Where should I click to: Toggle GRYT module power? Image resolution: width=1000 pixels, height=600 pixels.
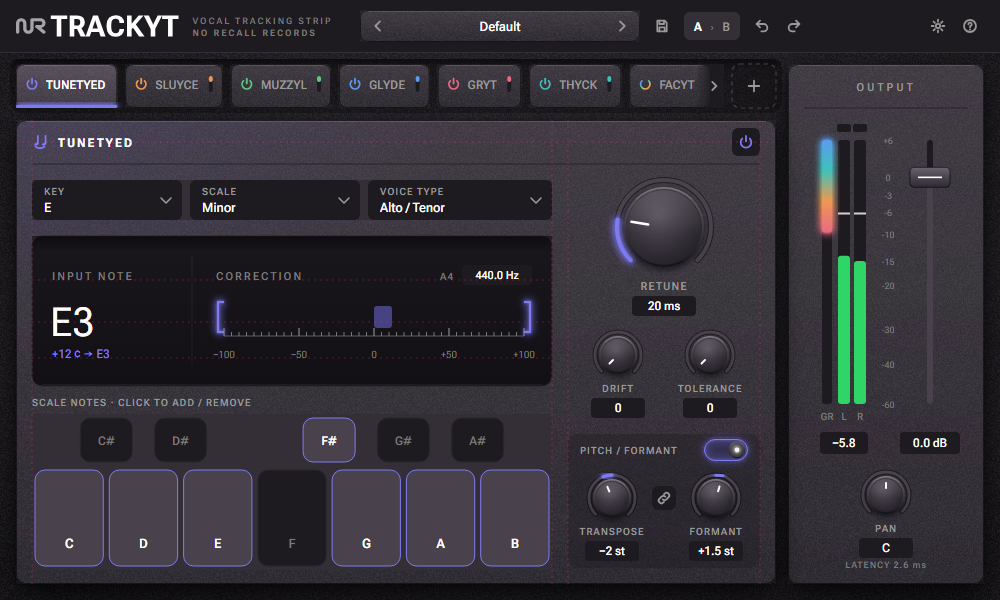tap(453, 84)
